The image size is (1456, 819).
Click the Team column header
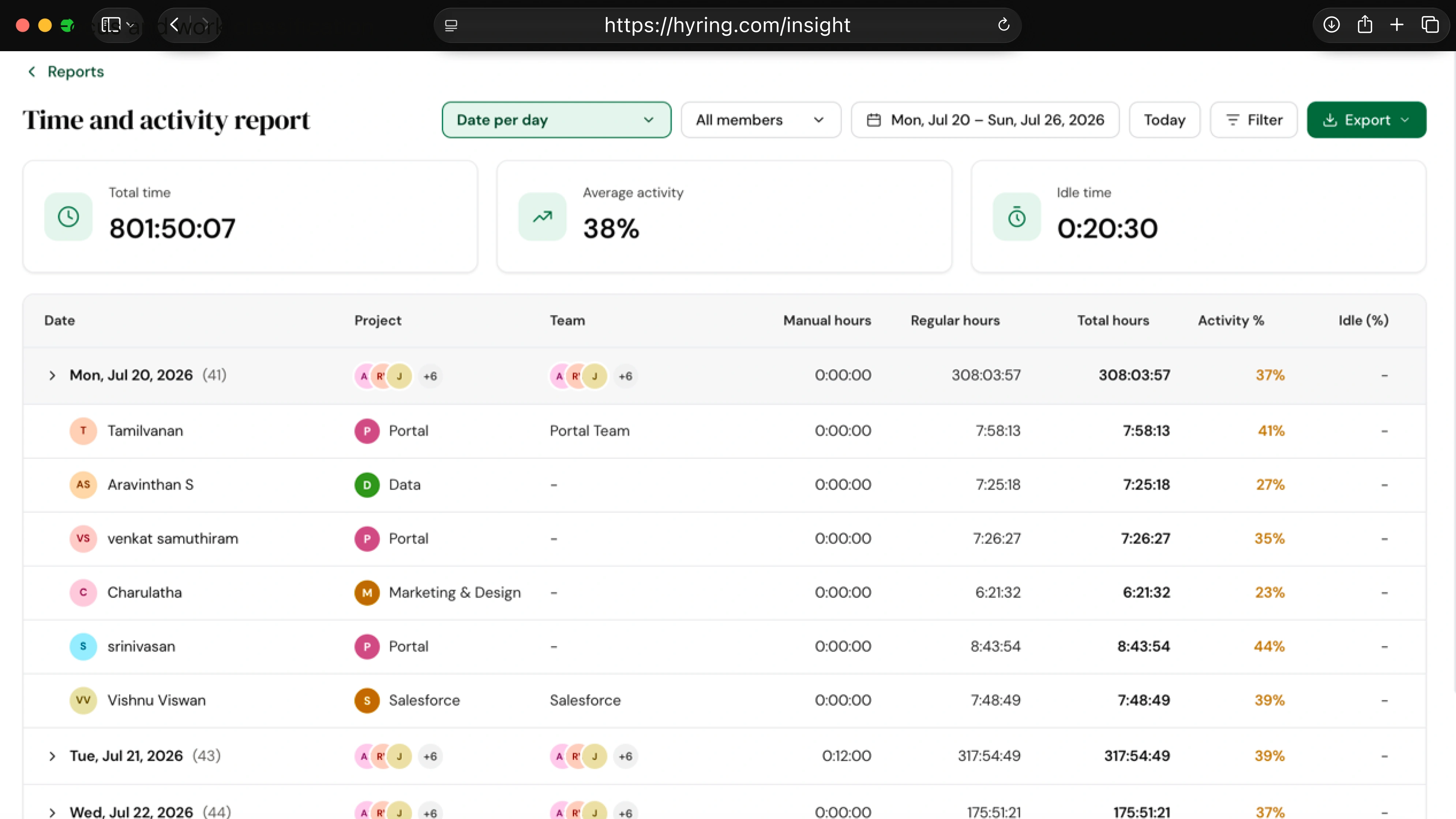pyautogui.click(x=567, y=320)
